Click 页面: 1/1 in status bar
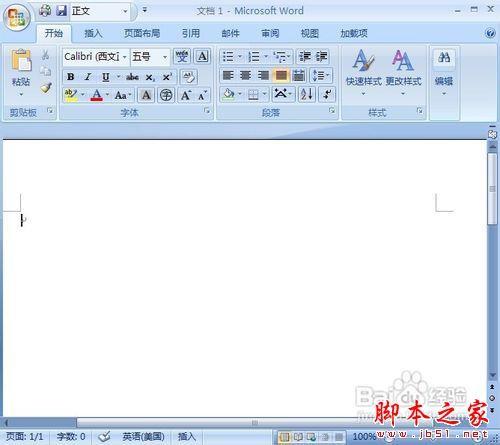The width and height of the screenshot is (500, 445). point(25,436)
